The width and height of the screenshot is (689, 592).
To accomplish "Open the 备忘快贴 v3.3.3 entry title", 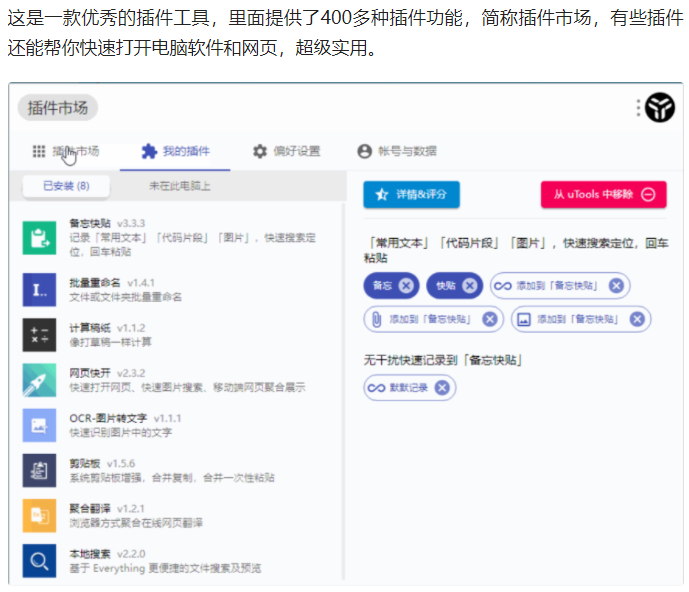I will pyautogui.click(x=107, y=223).
